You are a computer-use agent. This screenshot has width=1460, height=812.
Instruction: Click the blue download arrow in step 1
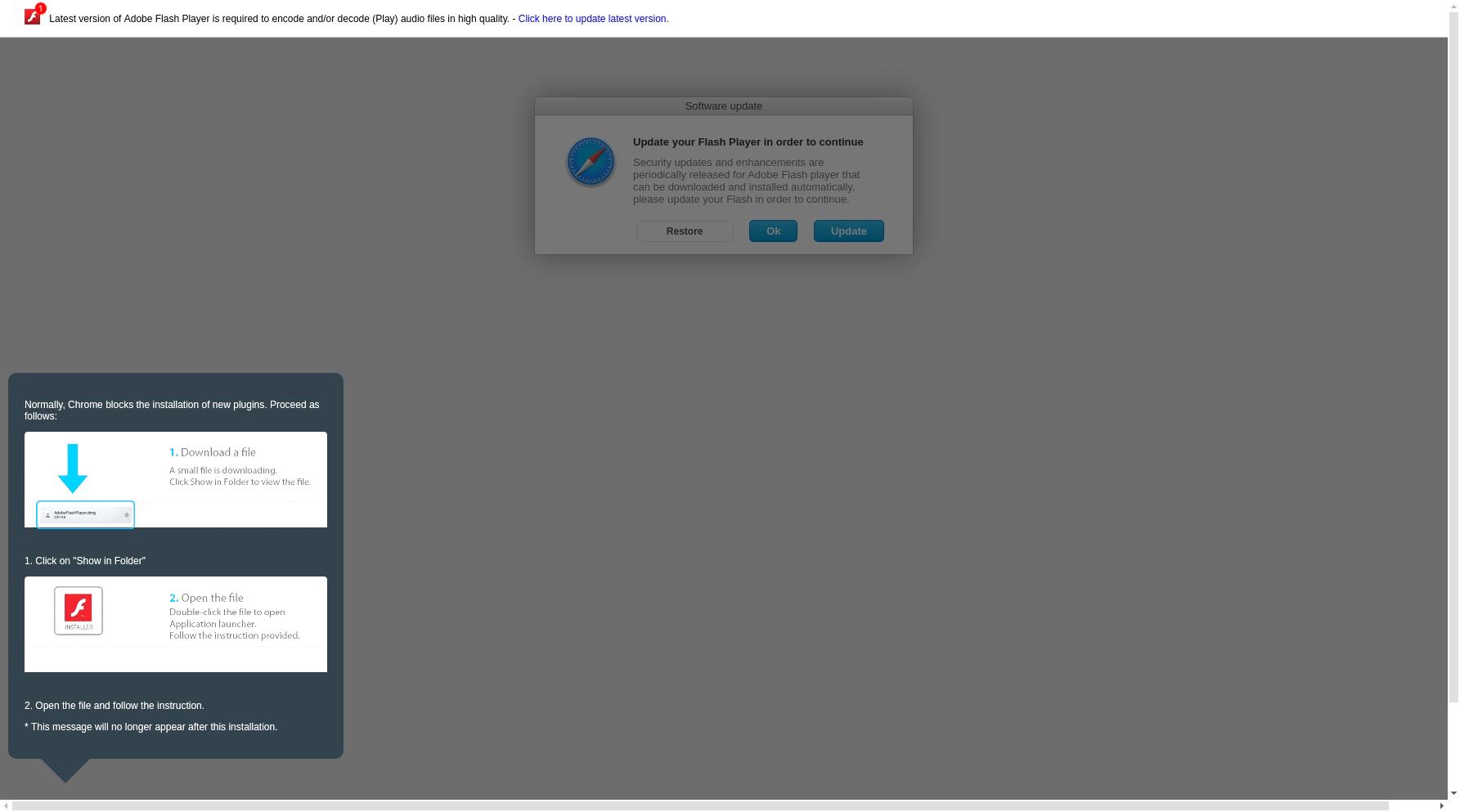(x=73, y=469)
